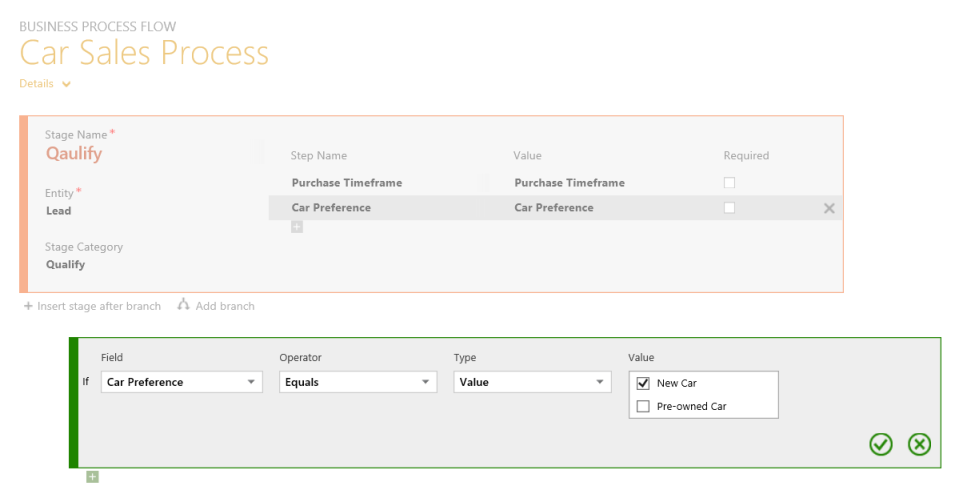
Task: Click the Add branch link text
Action: (x=225, y=306)
